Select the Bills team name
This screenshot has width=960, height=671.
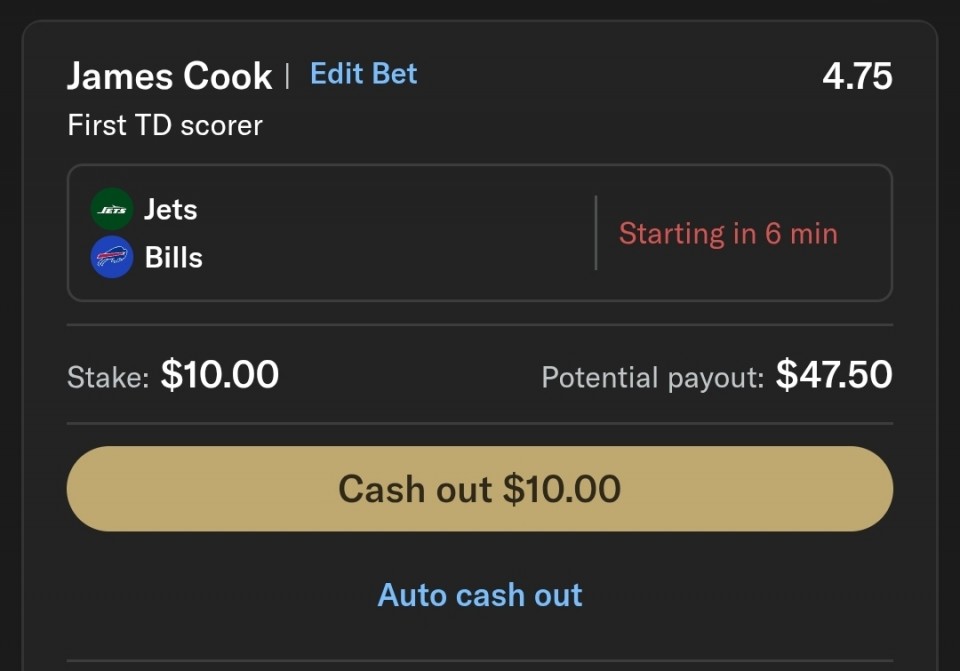[173, 258]
